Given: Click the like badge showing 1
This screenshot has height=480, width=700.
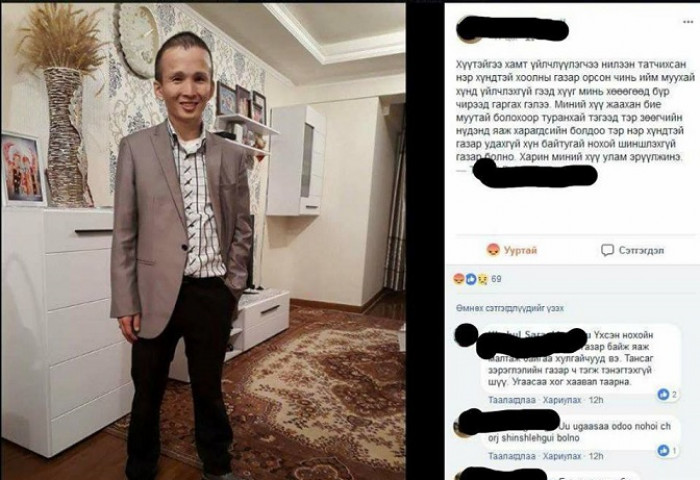Looking at the screenshot, I should 667,451.
